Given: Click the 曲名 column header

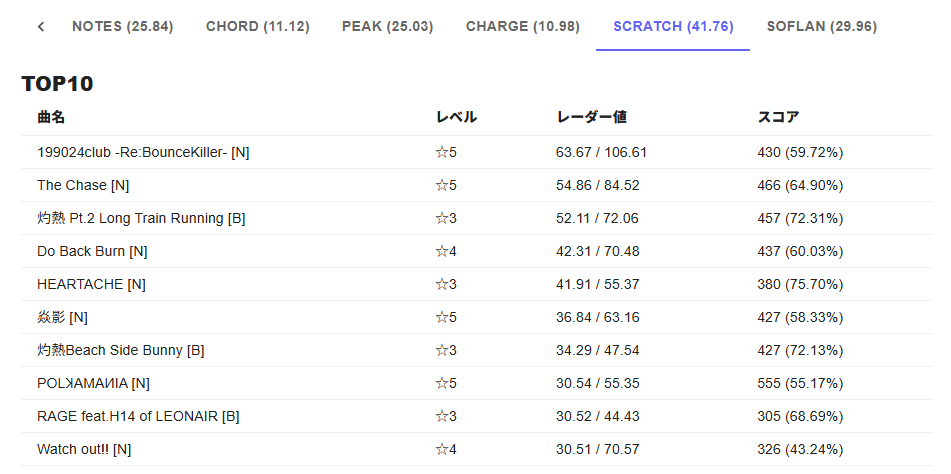Looking at the screenshot, I should 51,117.
